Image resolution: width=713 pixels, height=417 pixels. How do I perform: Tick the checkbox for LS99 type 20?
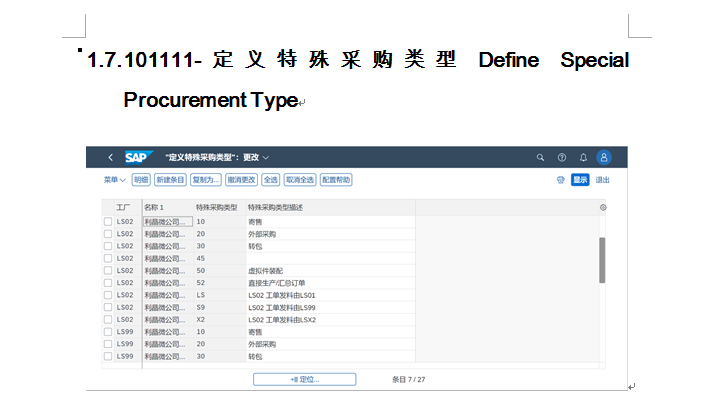pyautogui.click(x=109, y=344)
